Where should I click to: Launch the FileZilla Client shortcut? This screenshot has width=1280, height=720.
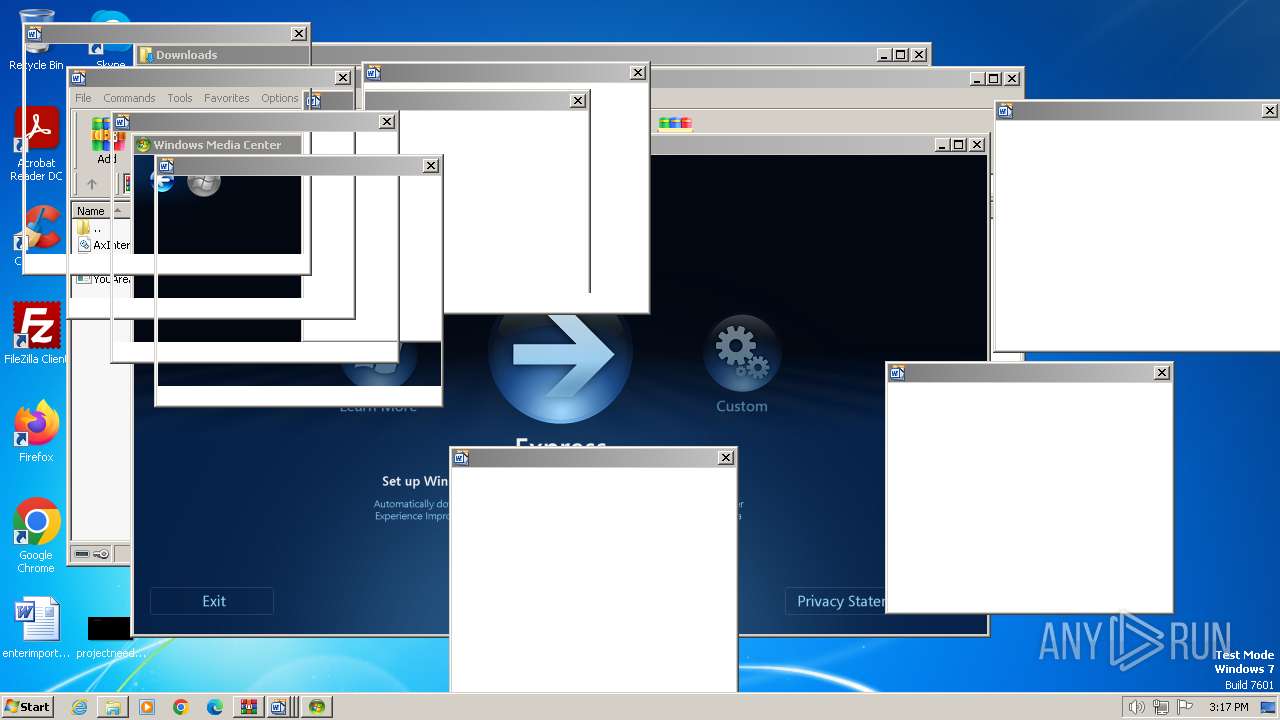click(36, 333)
